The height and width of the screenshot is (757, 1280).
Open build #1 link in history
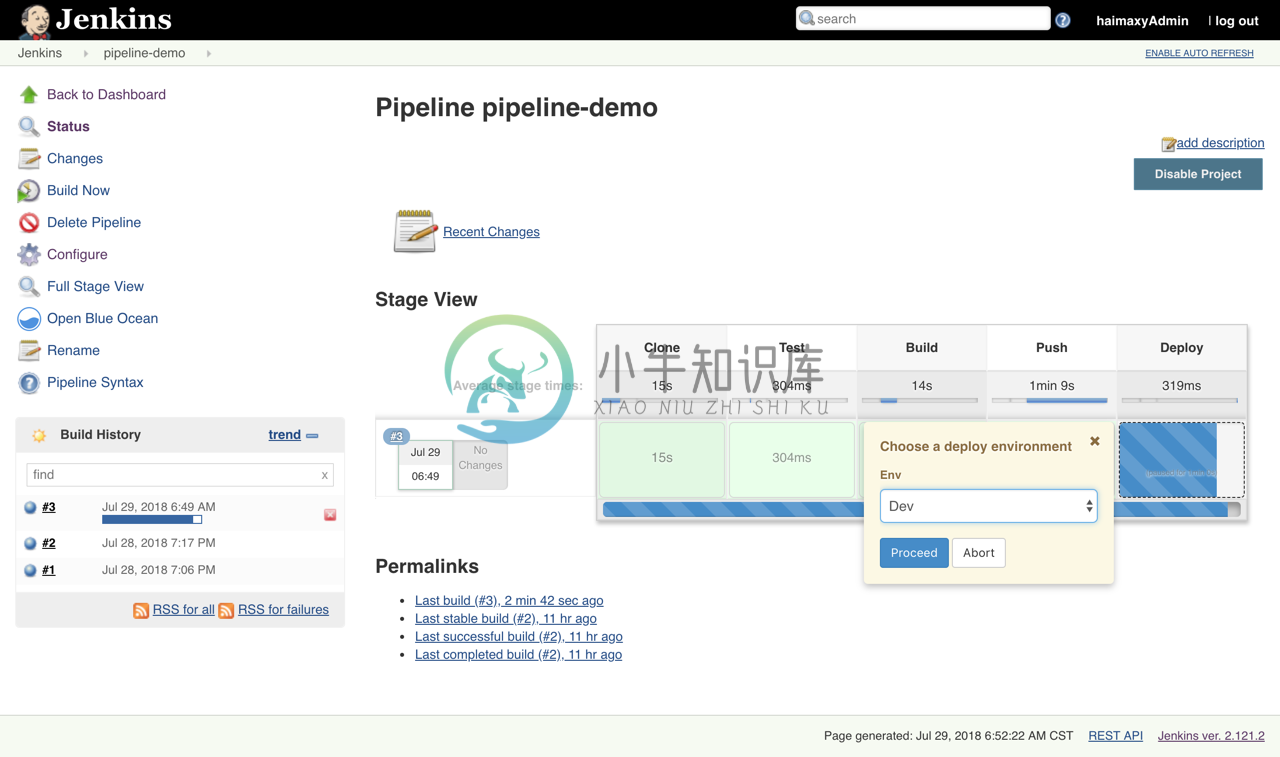tap(49, 570)
